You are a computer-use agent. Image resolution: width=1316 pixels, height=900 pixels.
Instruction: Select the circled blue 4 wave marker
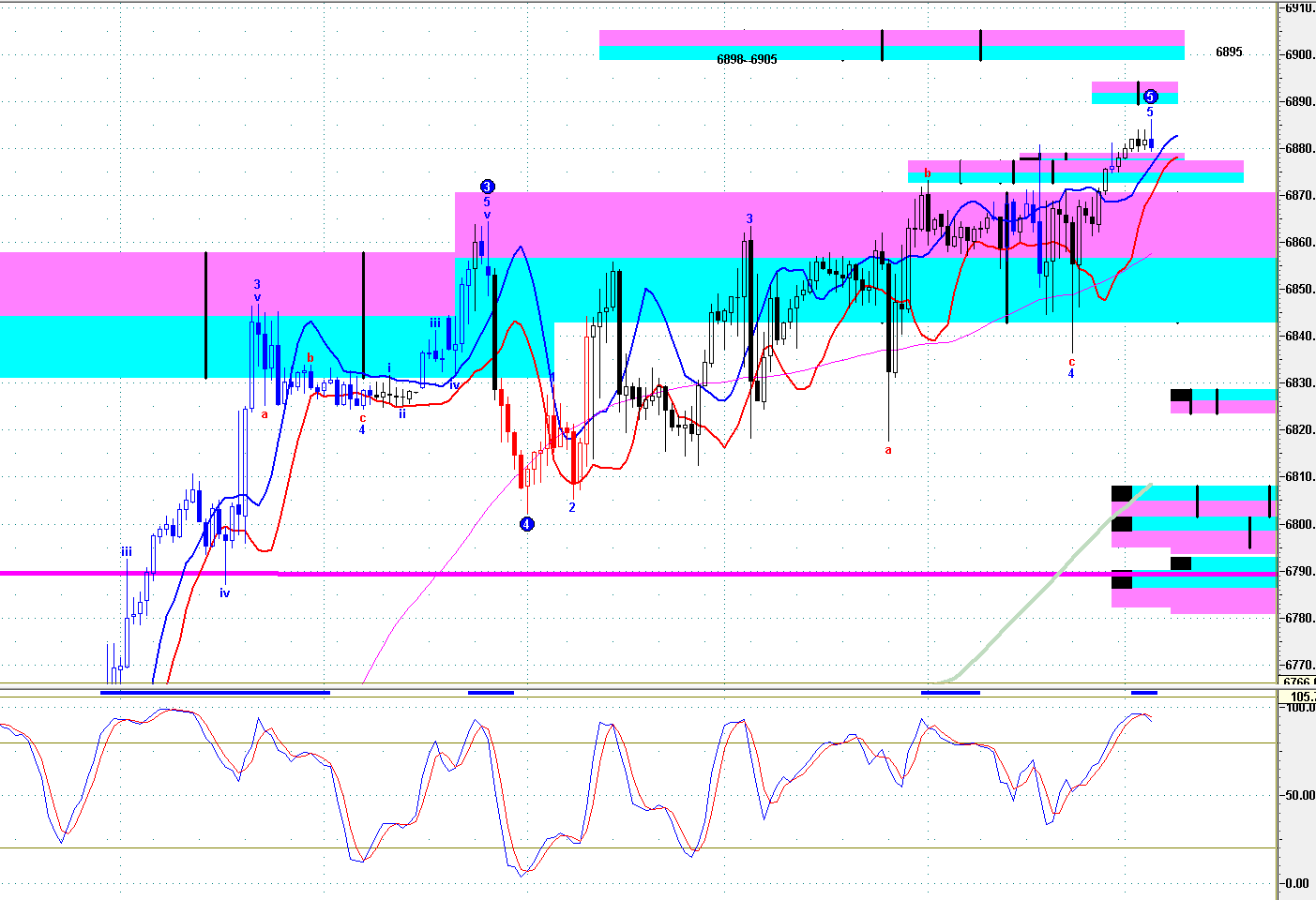click(527, 524)
